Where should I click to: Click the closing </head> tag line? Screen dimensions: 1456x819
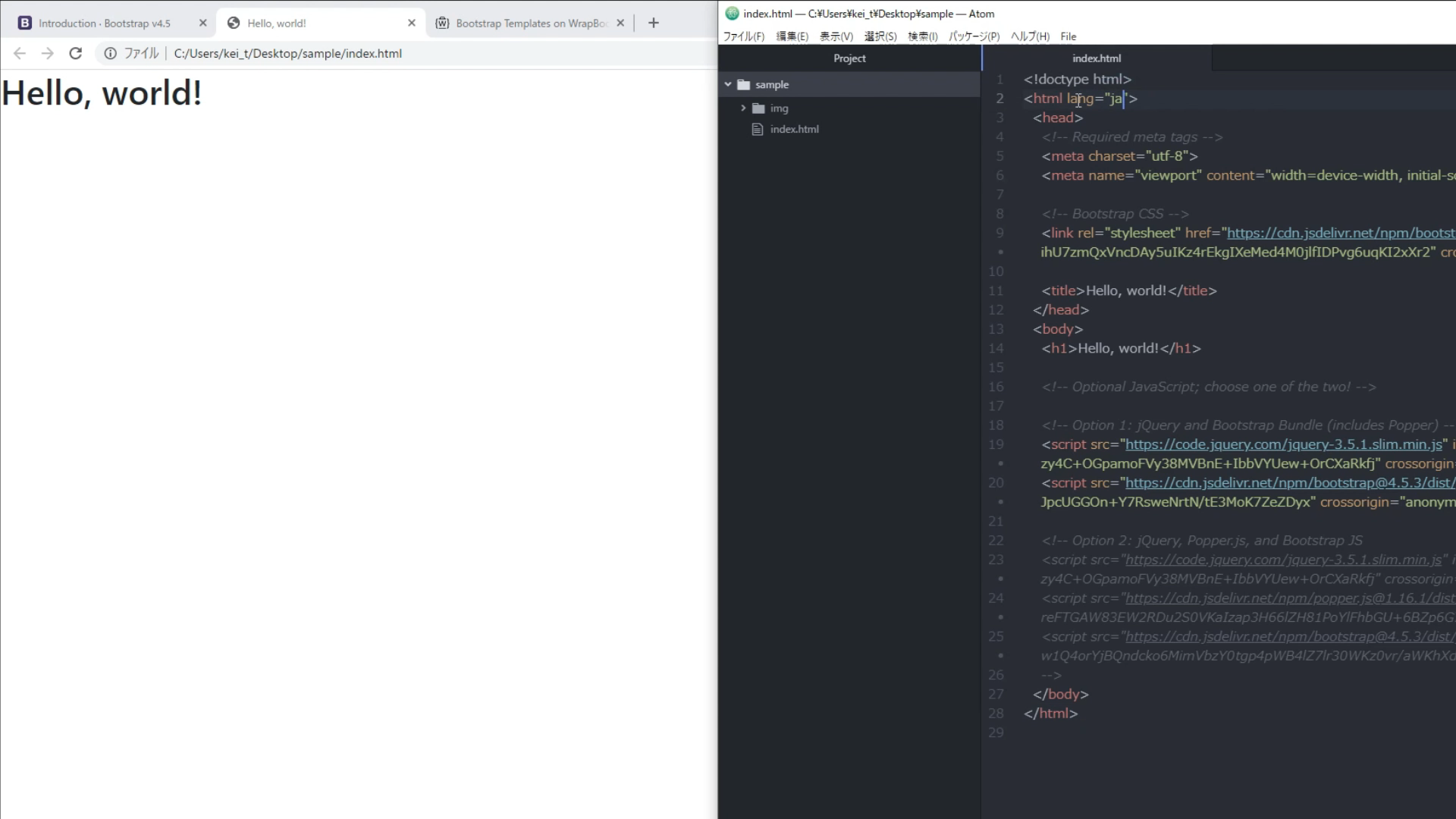click(x=1061, y=310)
